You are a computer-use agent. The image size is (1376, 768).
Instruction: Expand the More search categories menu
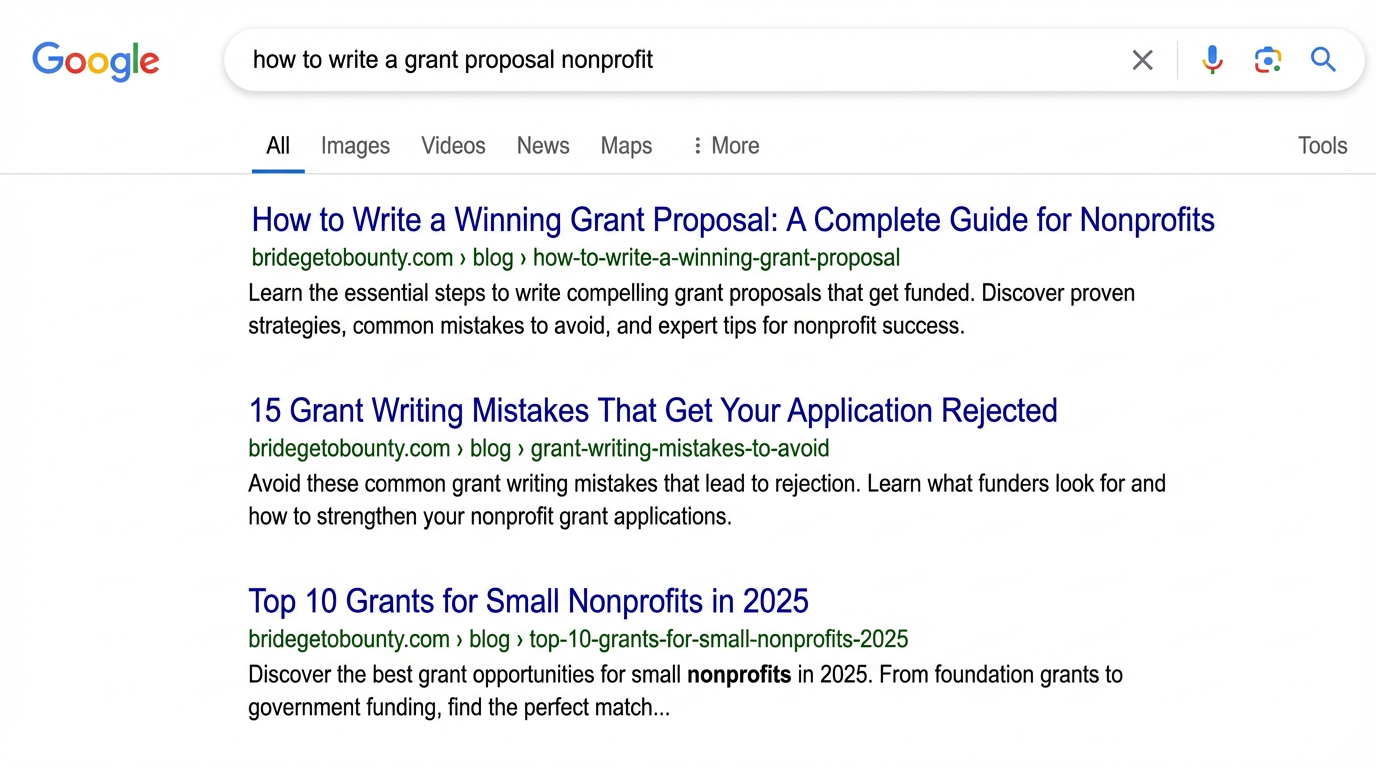tap(735, 145)
